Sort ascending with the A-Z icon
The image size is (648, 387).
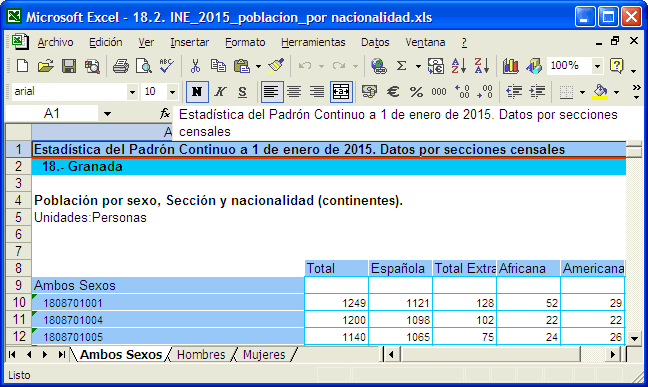[458, 66]
